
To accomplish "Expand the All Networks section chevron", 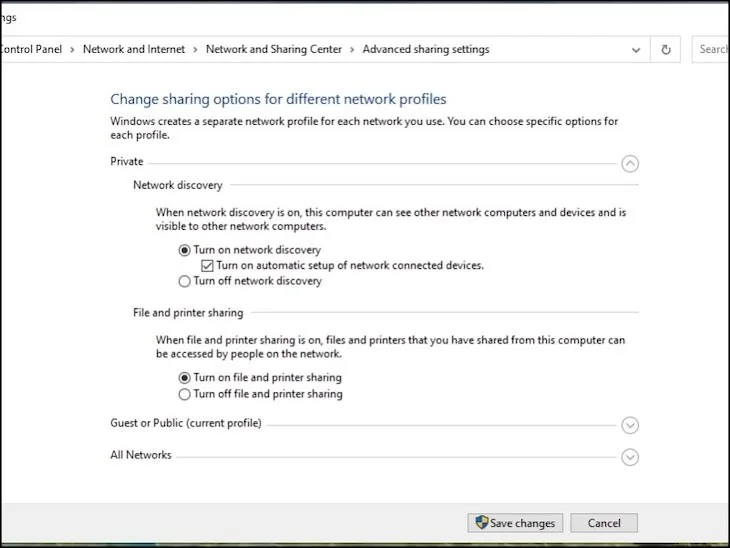I will [630, 457].
